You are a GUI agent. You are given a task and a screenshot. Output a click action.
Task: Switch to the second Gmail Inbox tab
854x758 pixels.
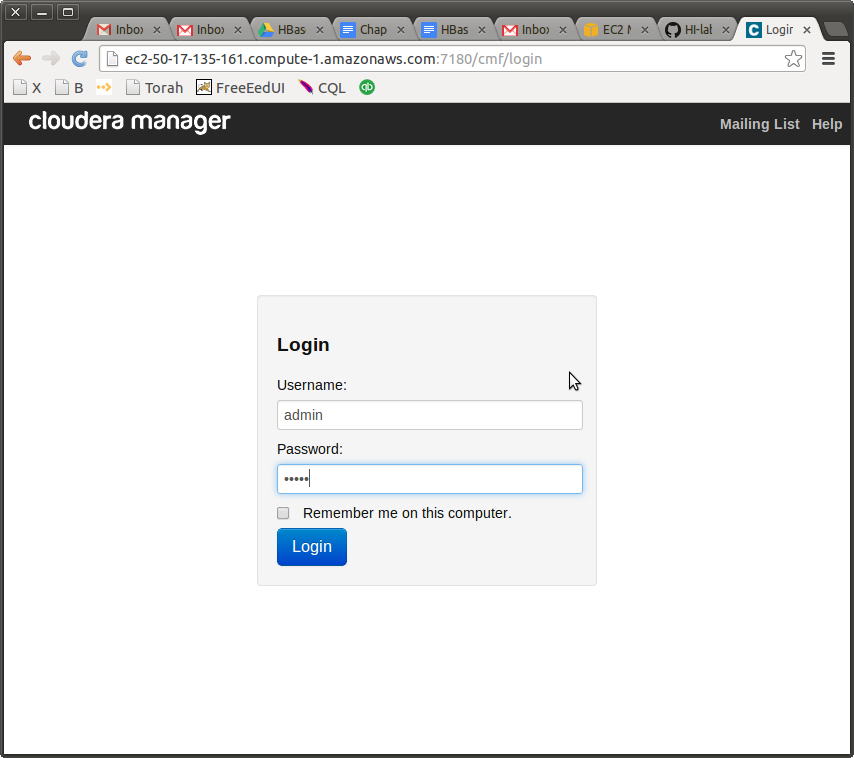click(x=208, y=29)
